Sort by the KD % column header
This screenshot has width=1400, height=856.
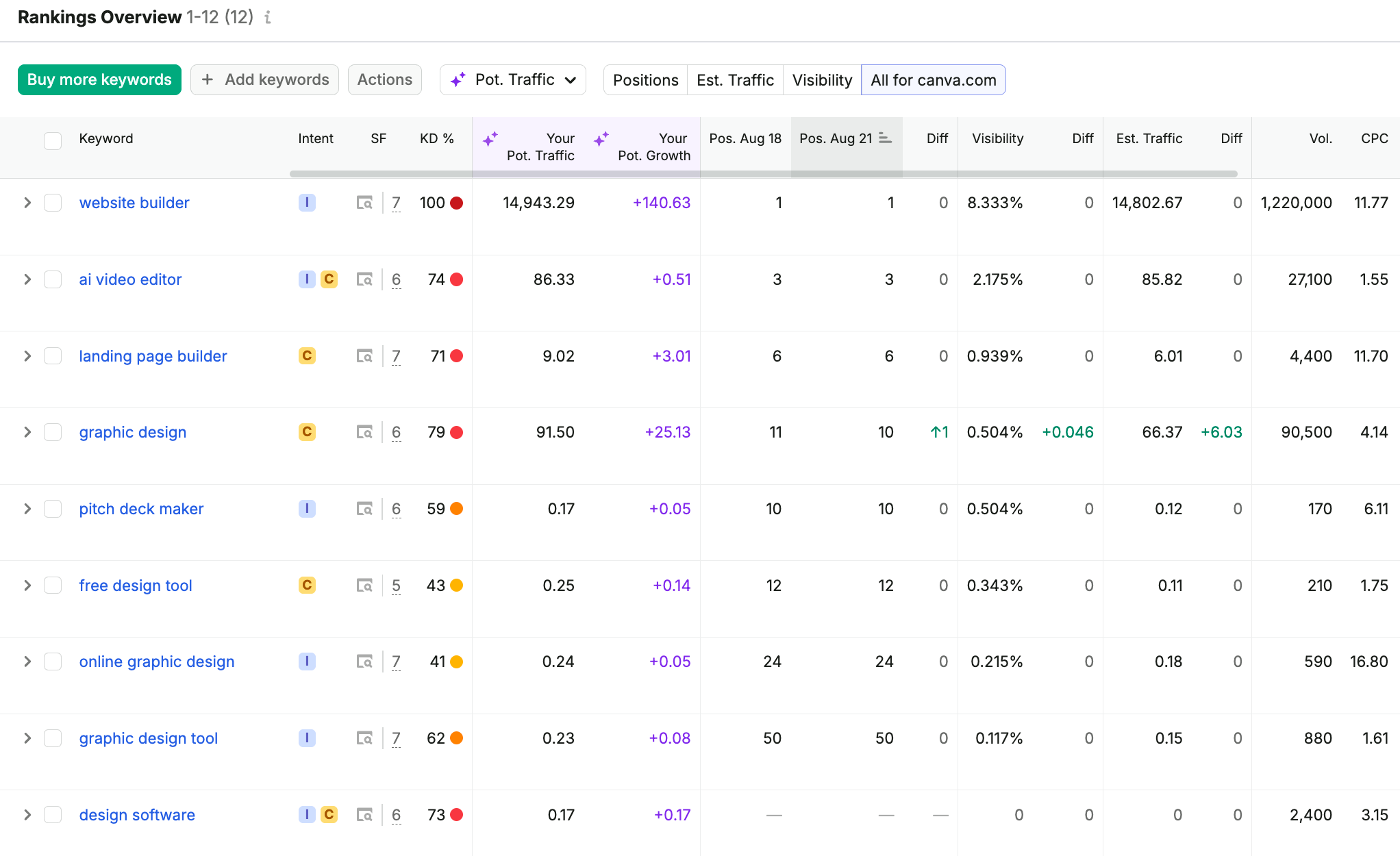(437, 138)
